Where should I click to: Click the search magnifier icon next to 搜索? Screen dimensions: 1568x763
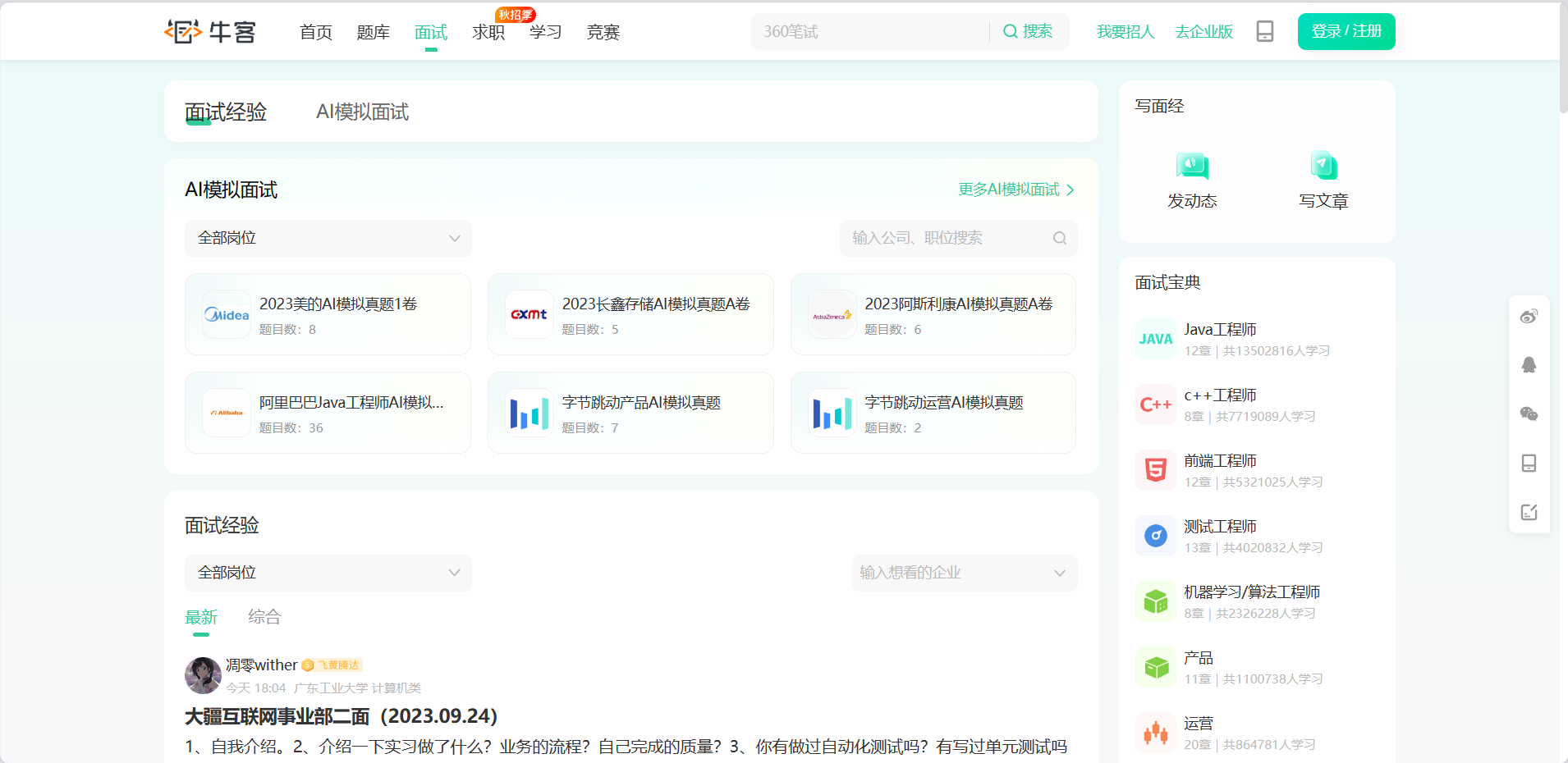click(1011, 31)
